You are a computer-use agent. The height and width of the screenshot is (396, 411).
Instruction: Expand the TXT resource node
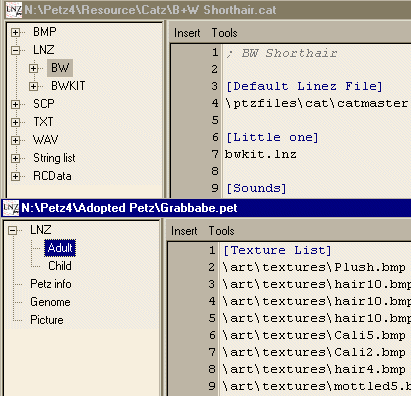pyautogui.click(x=15, y=122)
